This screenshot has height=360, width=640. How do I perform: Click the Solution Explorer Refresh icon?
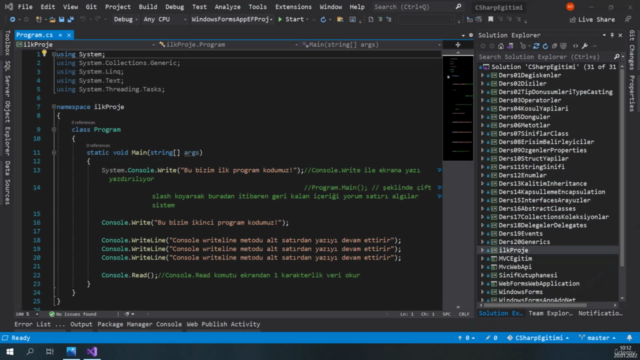pos(545,46)
